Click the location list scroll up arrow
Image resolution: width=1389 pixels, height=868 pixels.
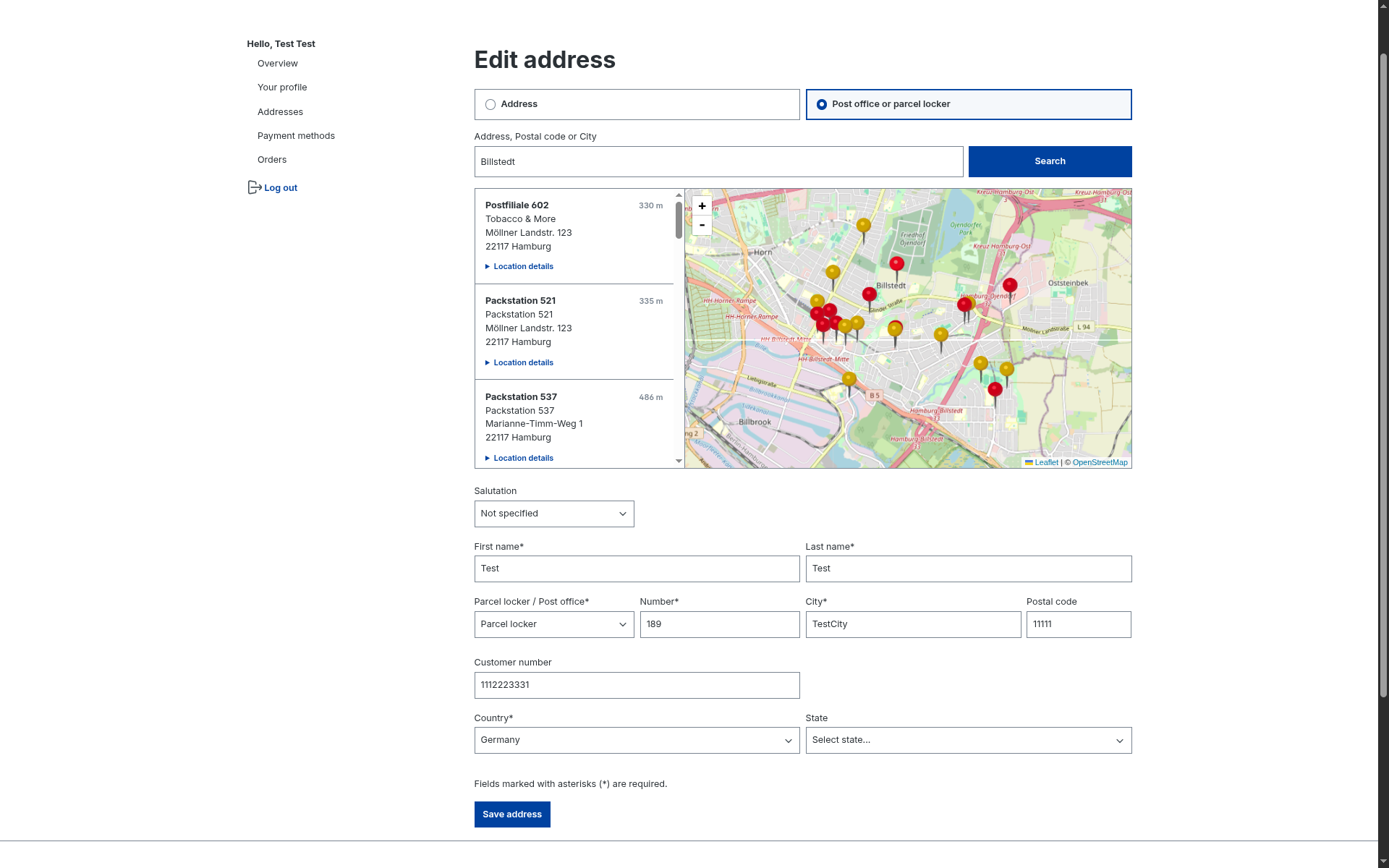point(679,195)
